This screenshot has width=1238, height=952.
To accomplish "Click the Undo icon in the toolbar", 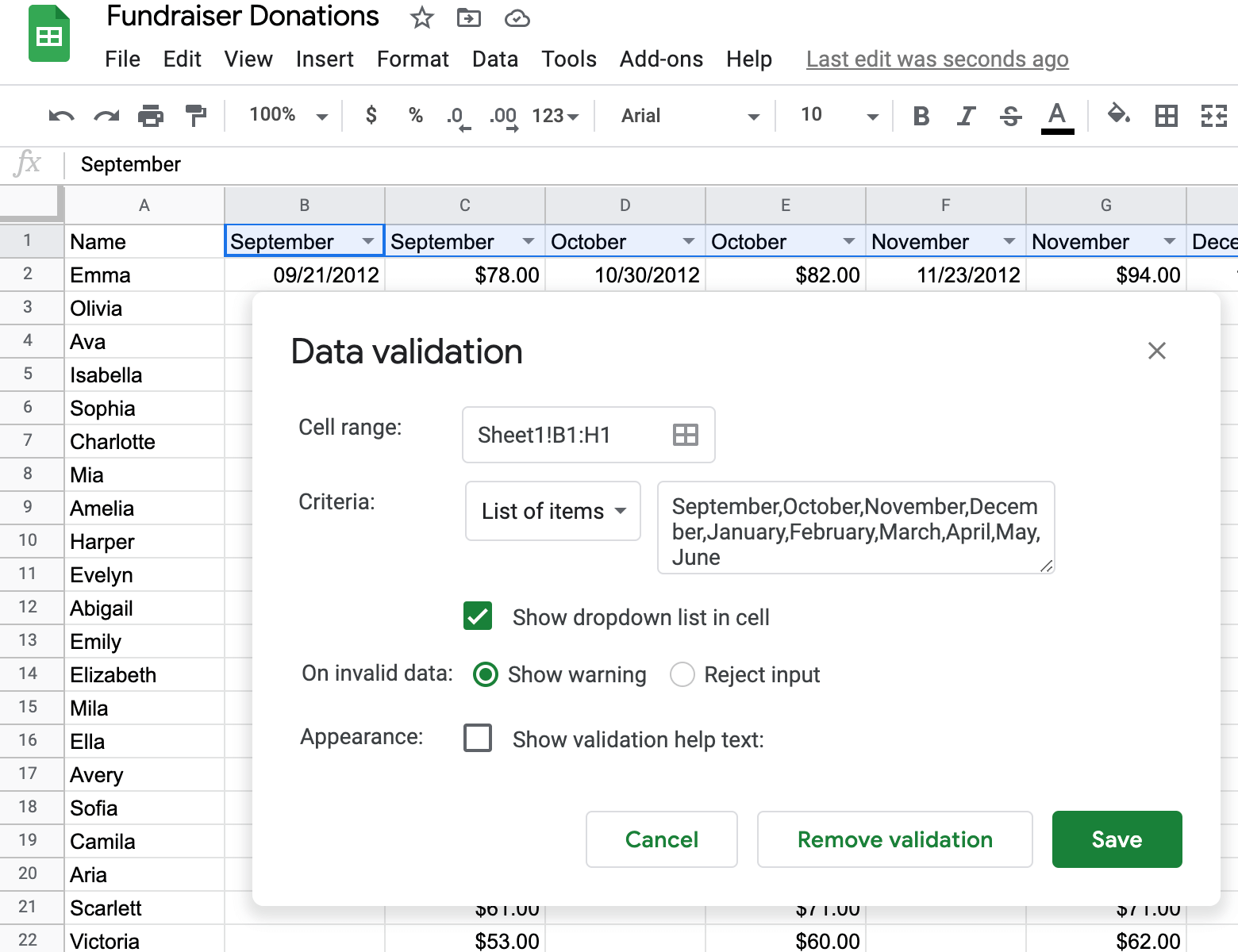I will [x=62, y=115].
